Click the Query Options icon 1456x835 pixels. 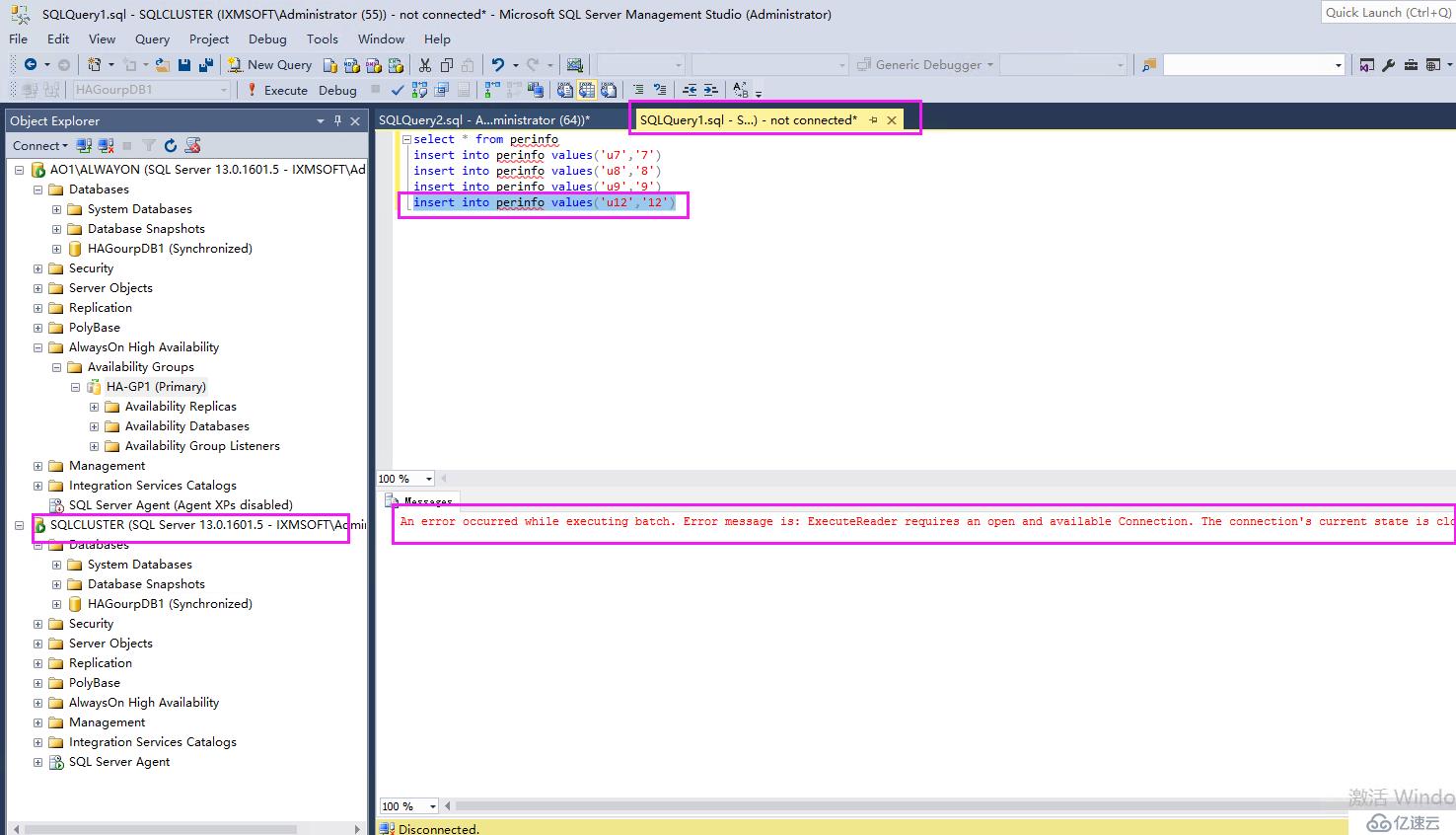point(441,90)
